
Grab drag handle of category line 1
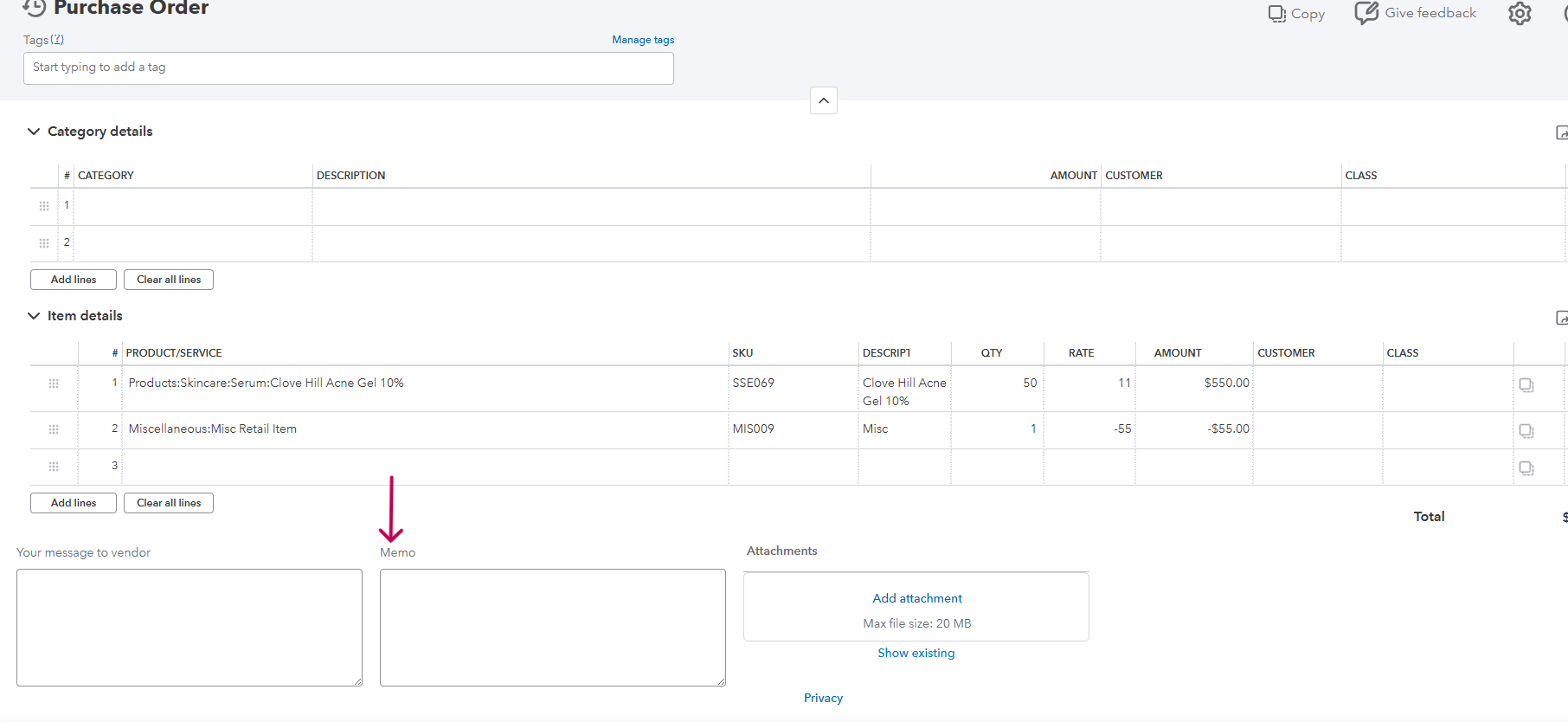(44, 206)
